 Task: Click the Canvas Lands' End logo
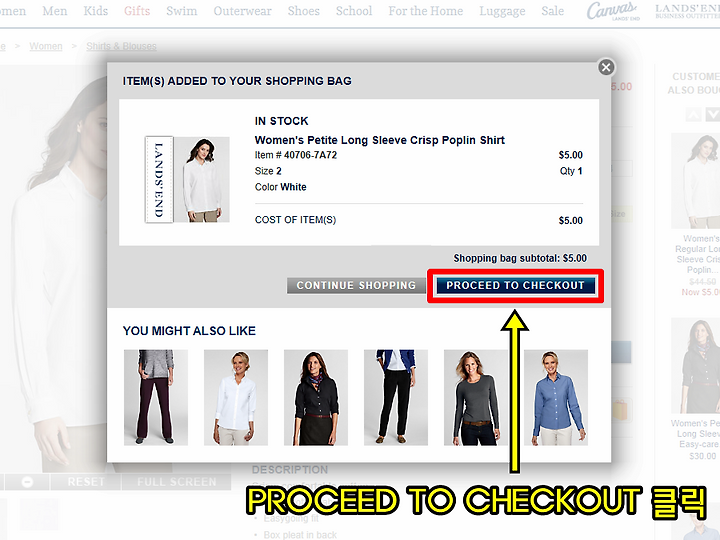(613, 11)
